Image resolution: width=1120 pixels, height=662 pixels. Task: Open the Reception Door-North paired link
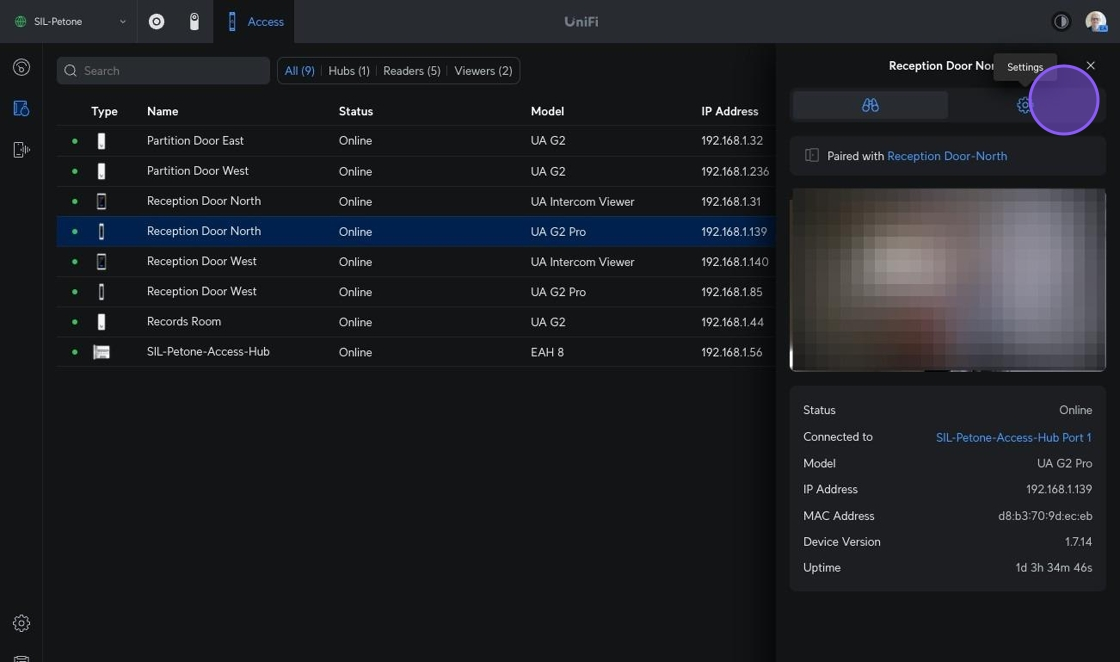pos(946,156)
